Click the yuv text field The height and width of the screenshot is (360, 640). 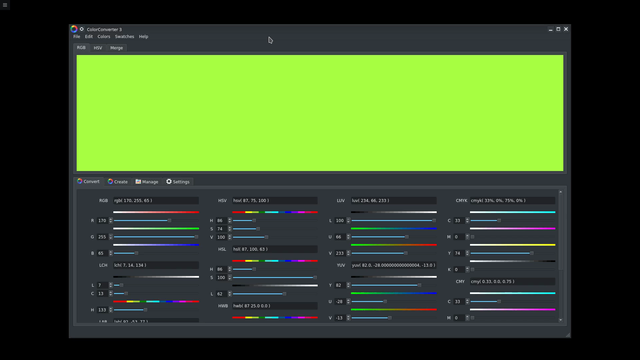(x=393, y=265)
